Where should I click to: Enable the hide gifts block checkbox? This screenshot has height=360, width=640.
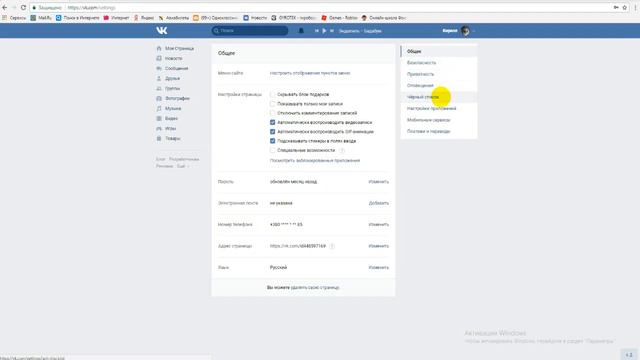tap(272, 94)
